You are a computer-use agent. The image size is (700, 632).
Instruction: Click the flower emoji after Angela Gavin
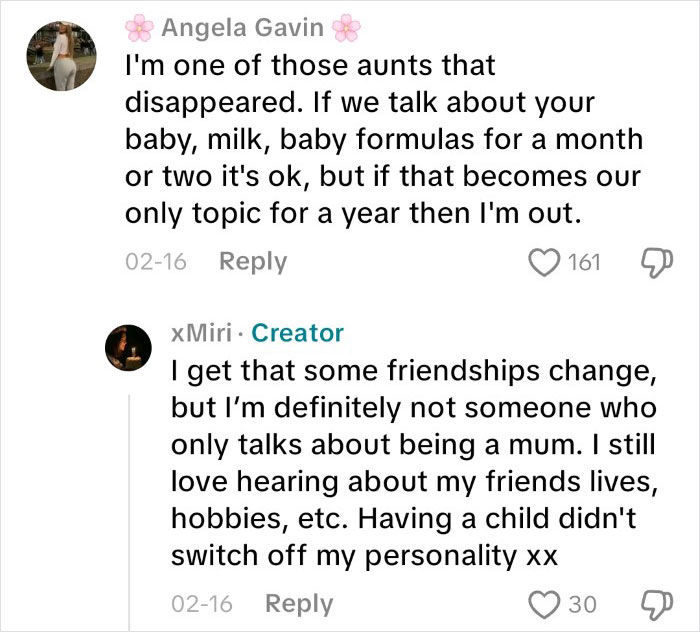tap(347, 28)
